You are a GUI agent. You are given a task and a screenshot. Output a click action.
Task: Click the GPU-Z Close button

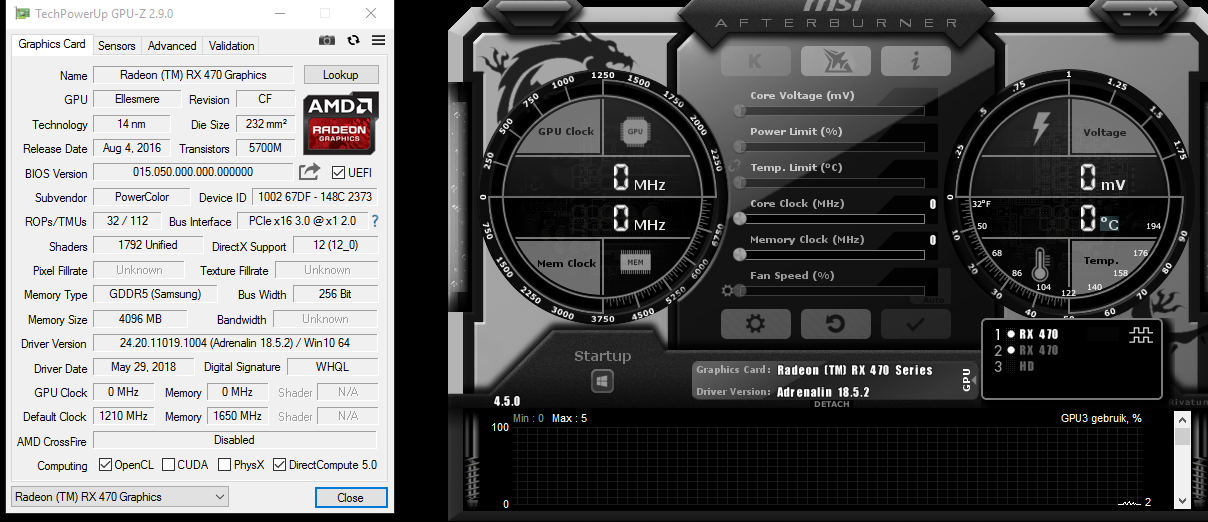(350, 497)
